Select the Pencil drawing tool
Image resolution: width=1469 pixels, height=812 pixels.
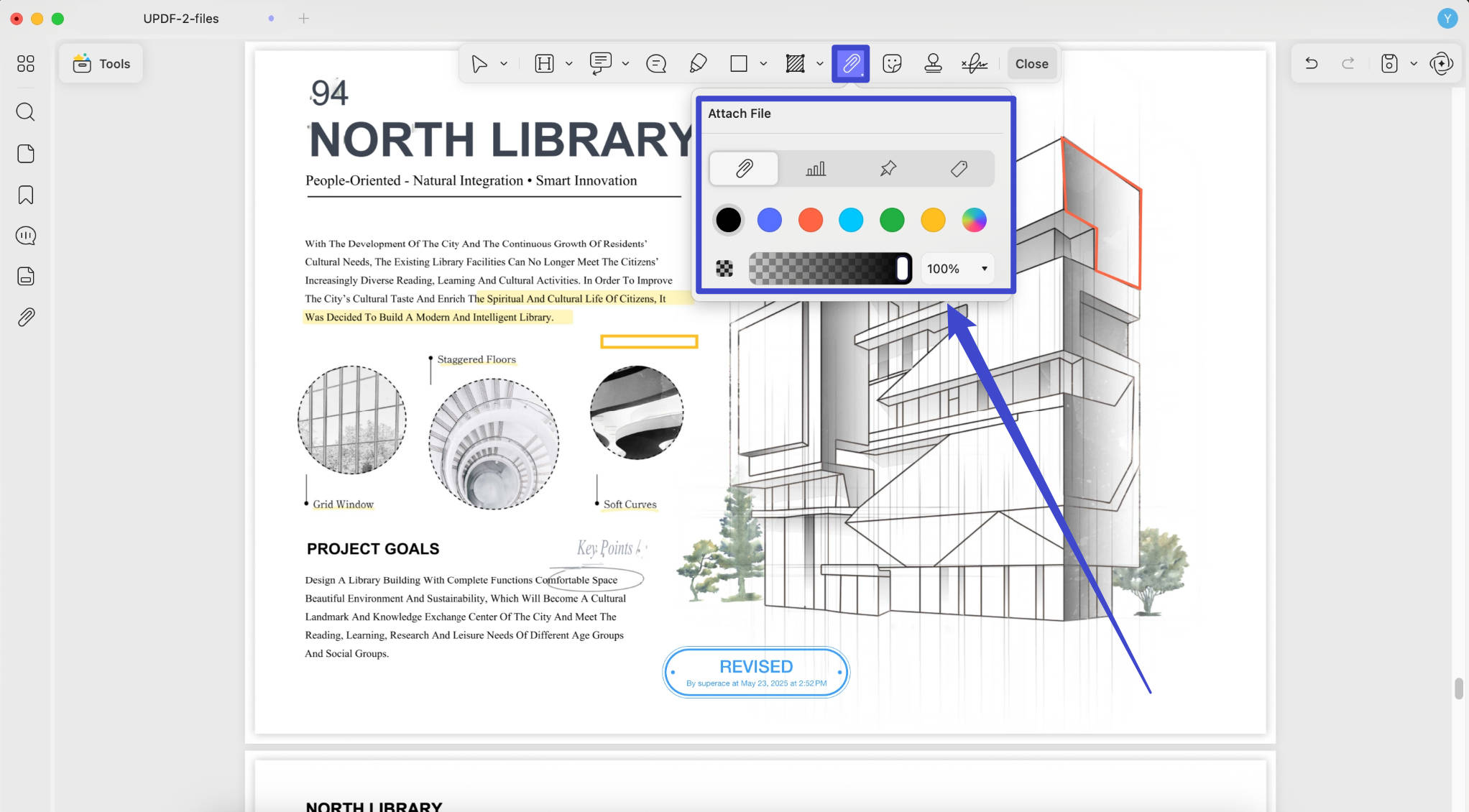pos(698,64)
